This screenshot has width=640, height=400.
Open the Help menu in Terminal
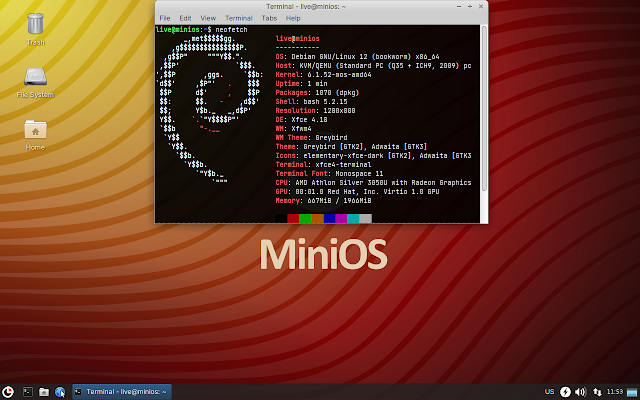tap(293, 18)
